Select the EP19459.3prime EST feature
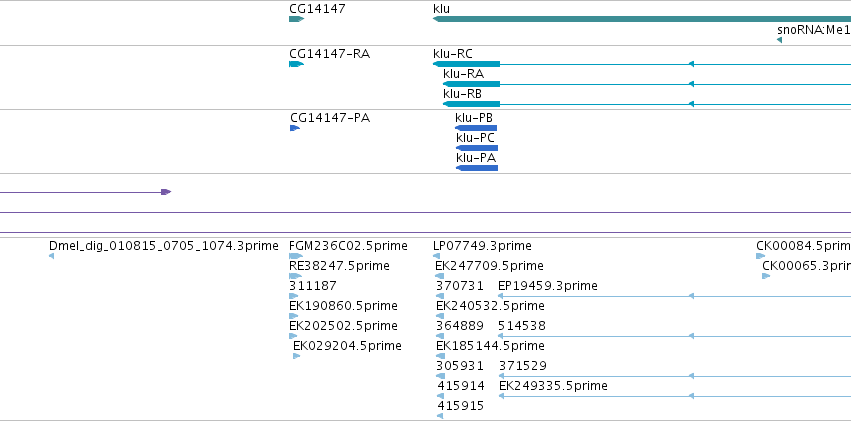Screen dimensions: 851x421 [674, 296]
